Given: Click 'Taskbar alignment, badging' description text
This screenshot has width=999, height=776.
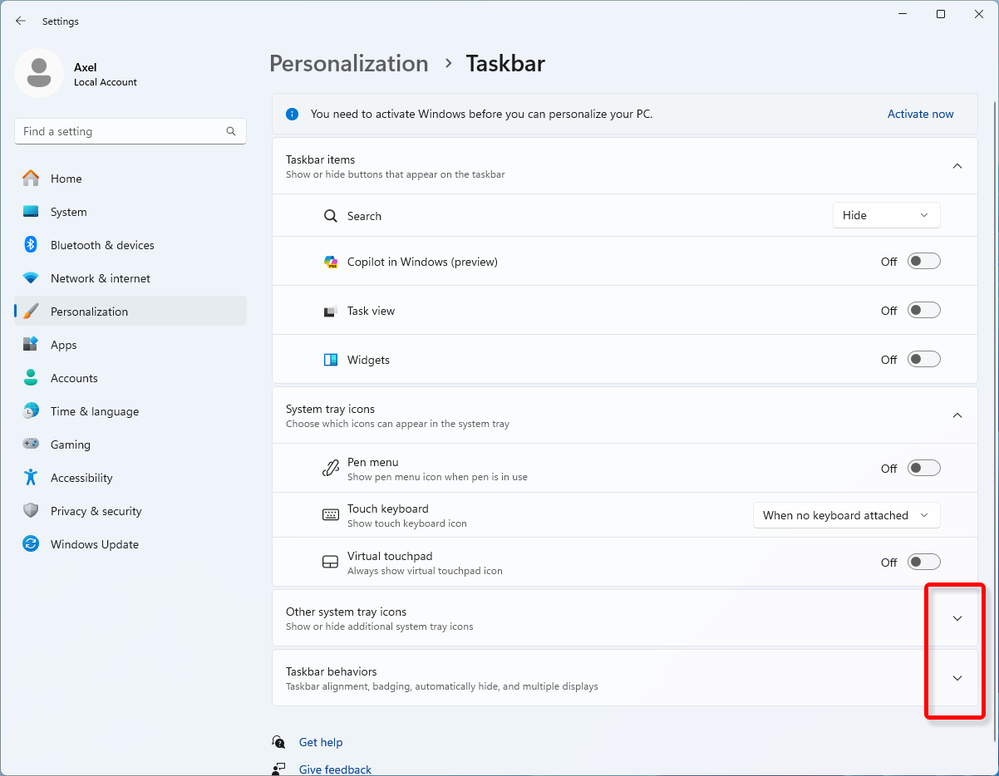Looking at the screenshot, I should (x=442, y=686).
